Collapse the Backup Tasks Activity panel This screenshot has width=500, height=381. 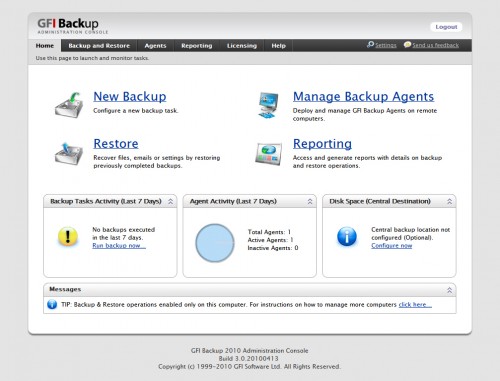coord(170,201)
